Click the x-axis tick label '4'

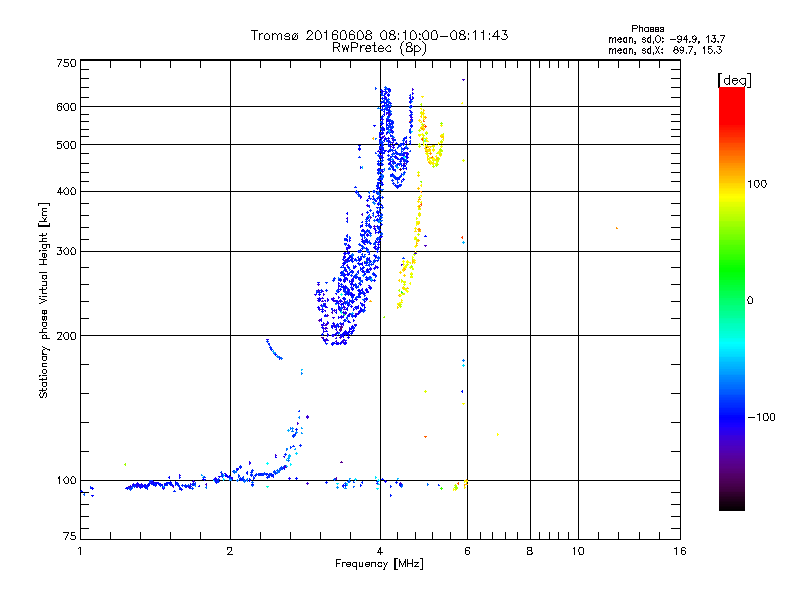pos(380,551)
